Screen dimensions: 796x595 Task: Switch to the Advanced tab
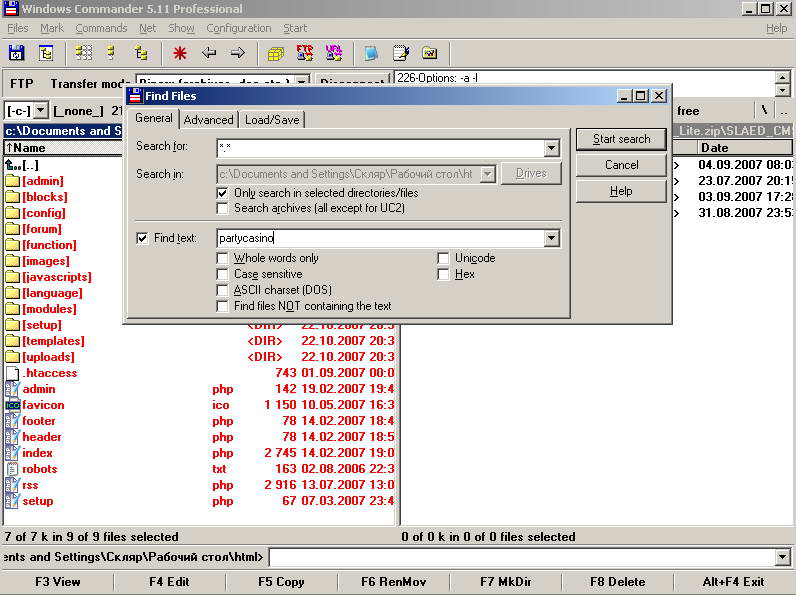(208, 120)
